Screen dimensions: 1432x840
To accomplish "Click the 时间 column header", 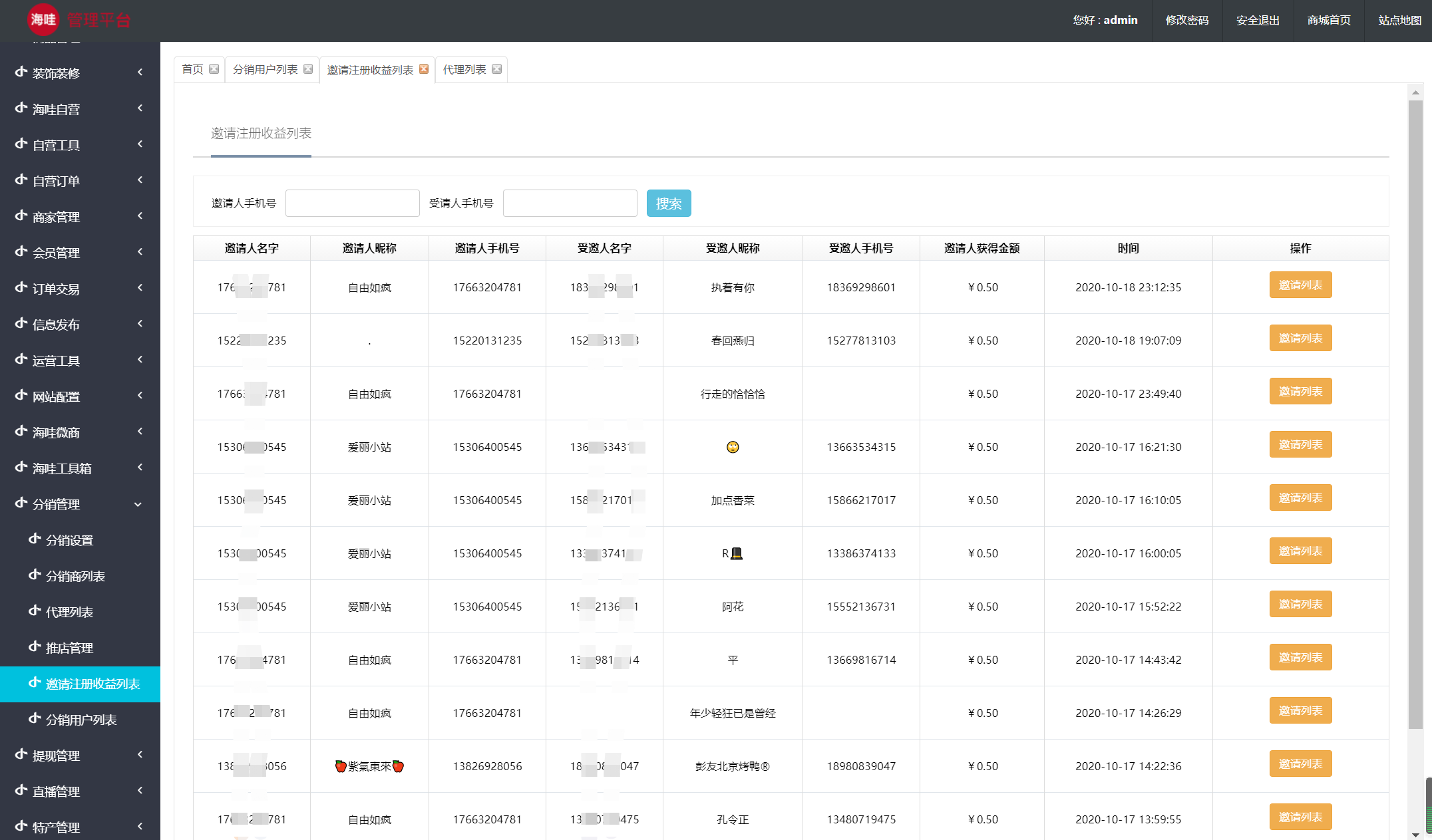I will coord(1128,248).
